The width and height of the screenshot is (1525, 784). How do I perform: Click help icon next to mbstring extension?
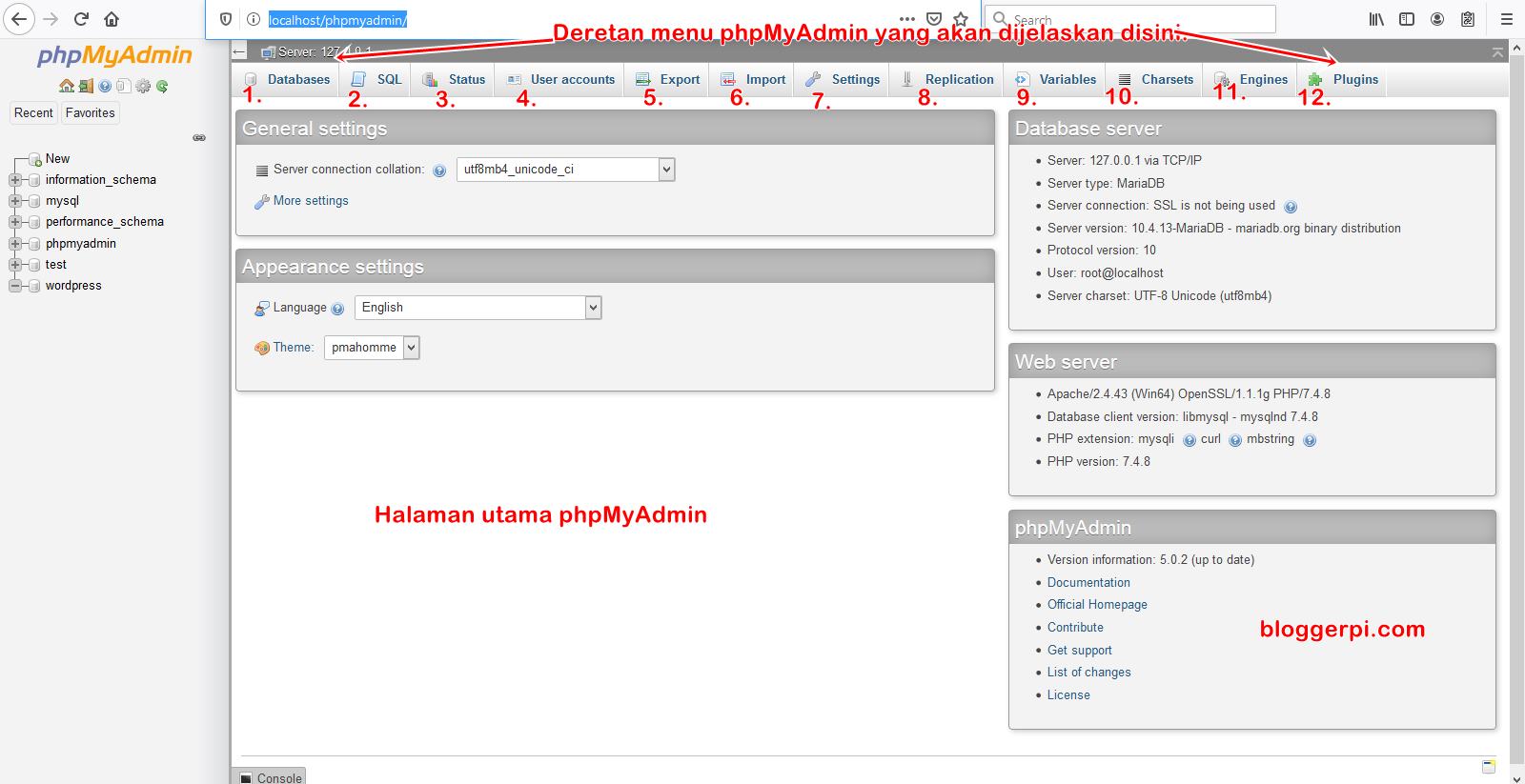(x=1310, y=440)
